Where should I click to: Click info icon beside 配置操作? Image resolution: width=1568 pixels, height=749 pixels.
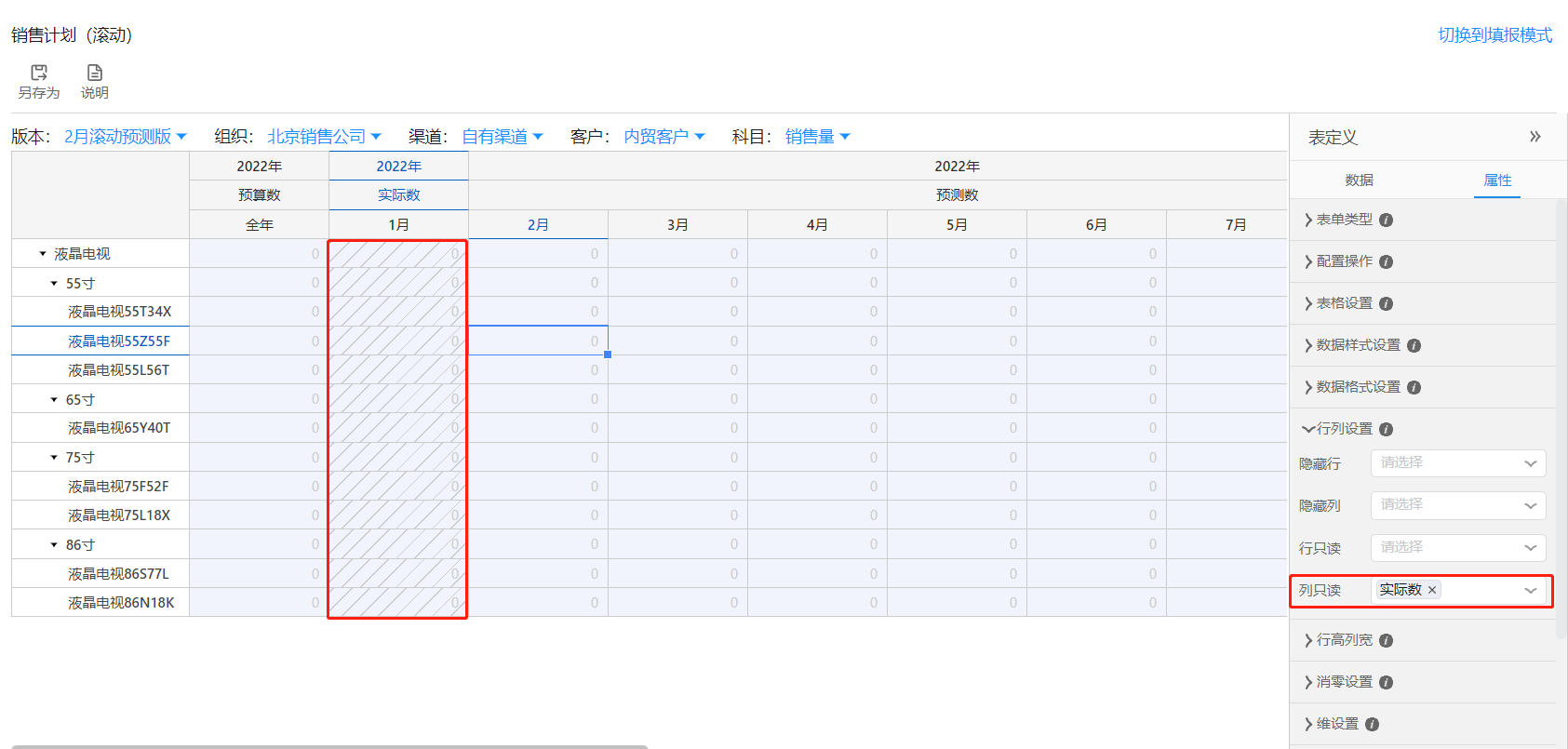pyautogui.click(x=1386, y=262)
